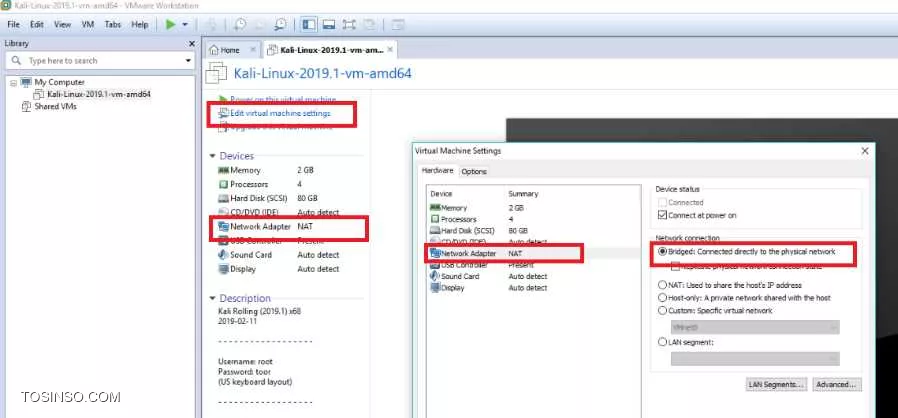Click the large VM icon beside Kali-Linux title
The height and width of the screenshot is (418, 898).
click(216, 73)
